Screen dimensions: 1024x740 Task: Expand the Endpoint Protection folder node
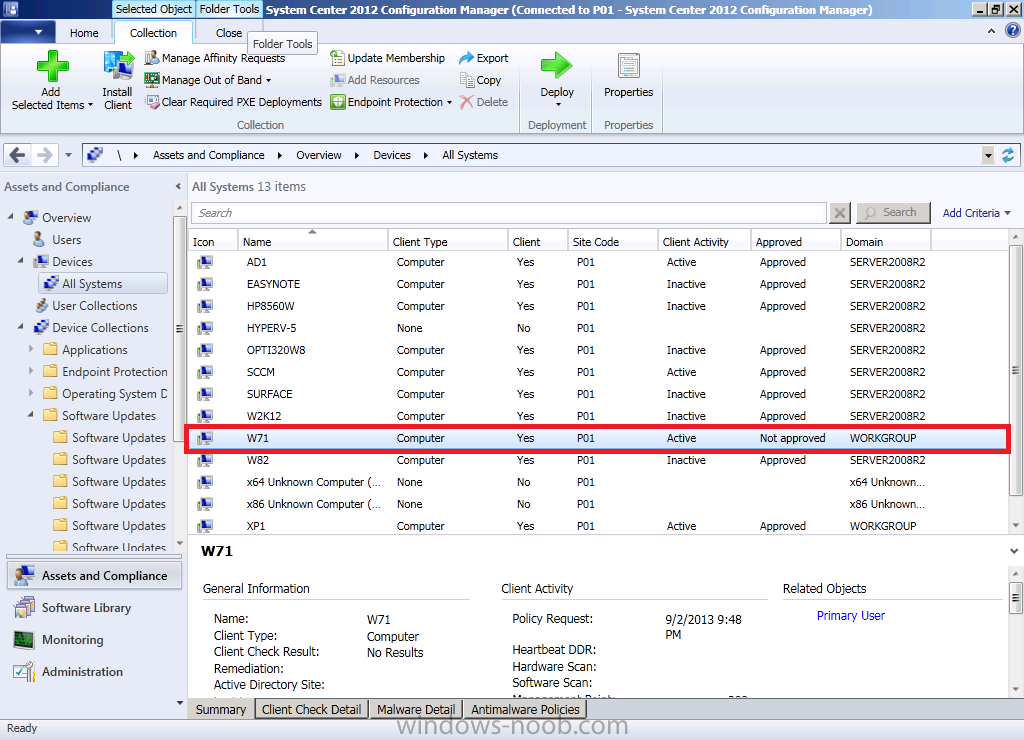pyautogui.click(x=31, y=371)
